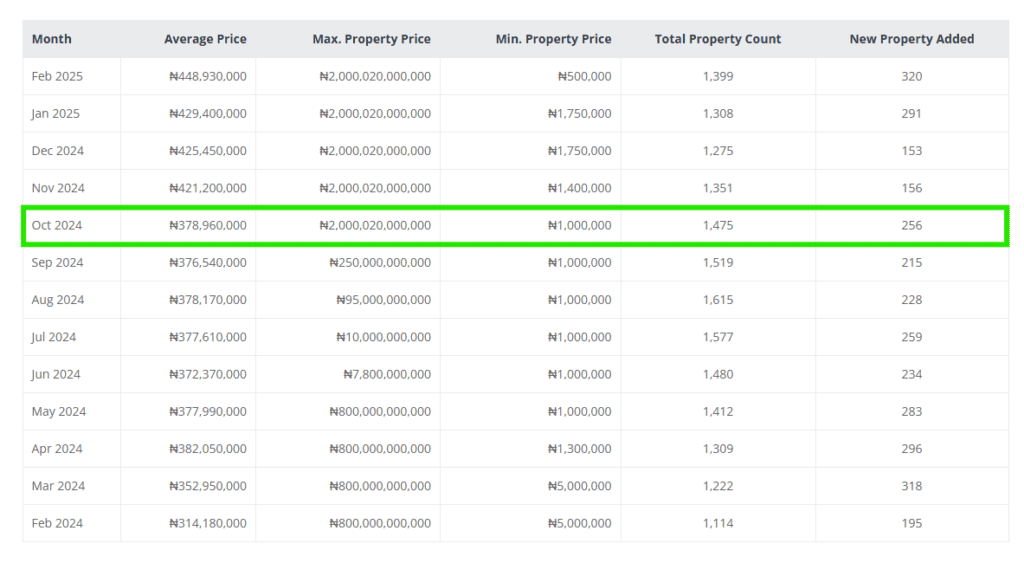This screenshot has height=563, width=1024.
Task: Click min price ₦1,400,000
Action: 579,188
